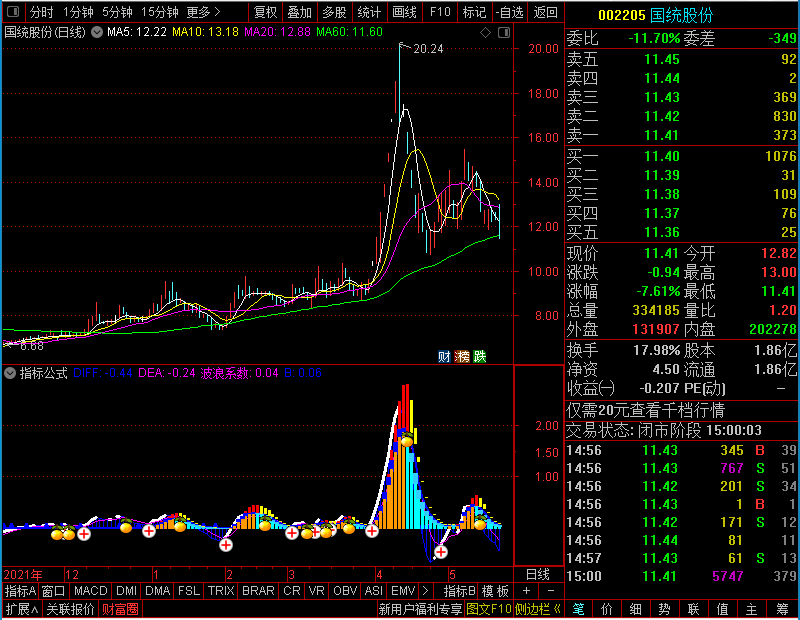Select 势 trend tab
Screen dimensions: 800x620
[x=664, y=609]
